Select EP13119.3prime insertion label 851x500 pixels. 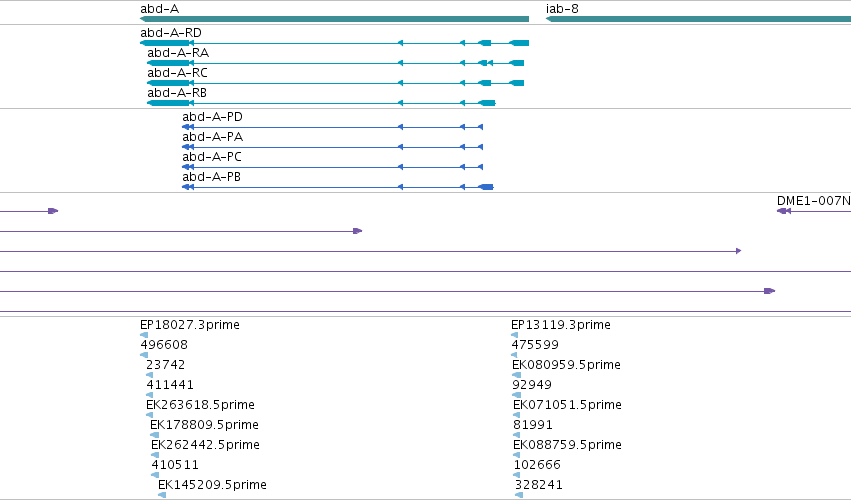coord(561,325)
